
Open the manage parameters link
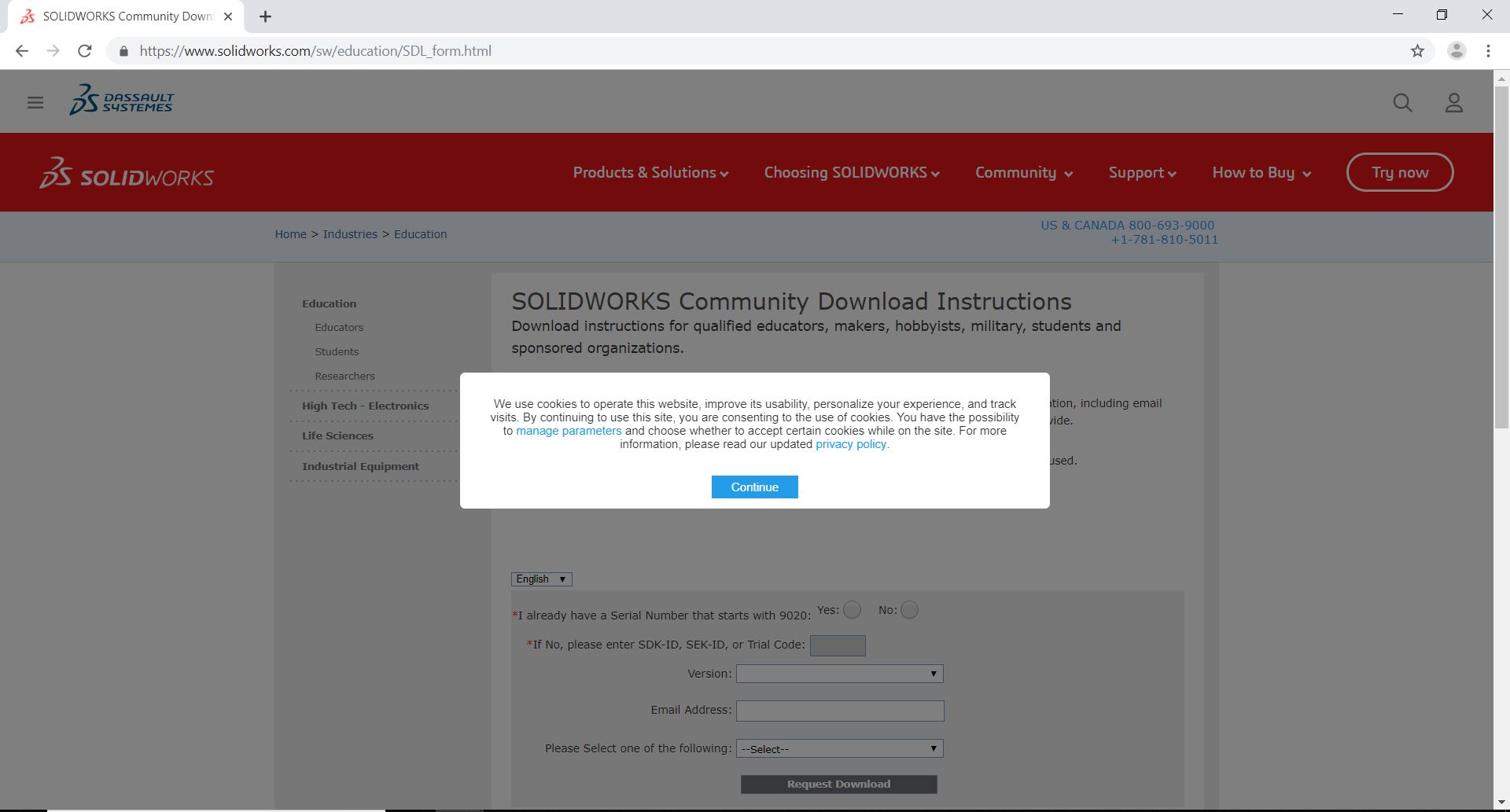tap(569, 431)
